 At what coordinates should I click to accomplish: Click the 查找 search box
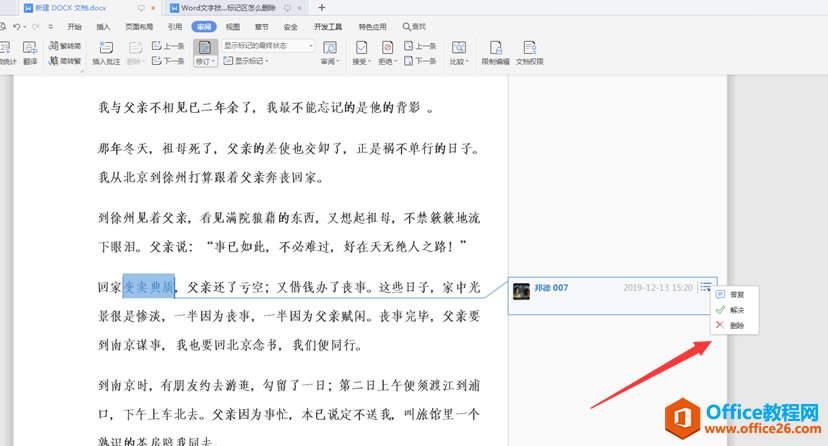pos(414,27)
